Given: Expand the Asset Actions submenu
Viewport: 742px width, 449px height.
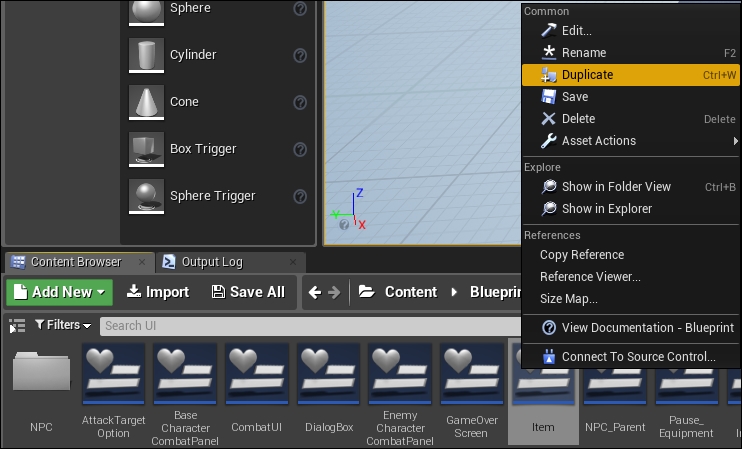Looking at the screenshot, I should coord(630,141).
